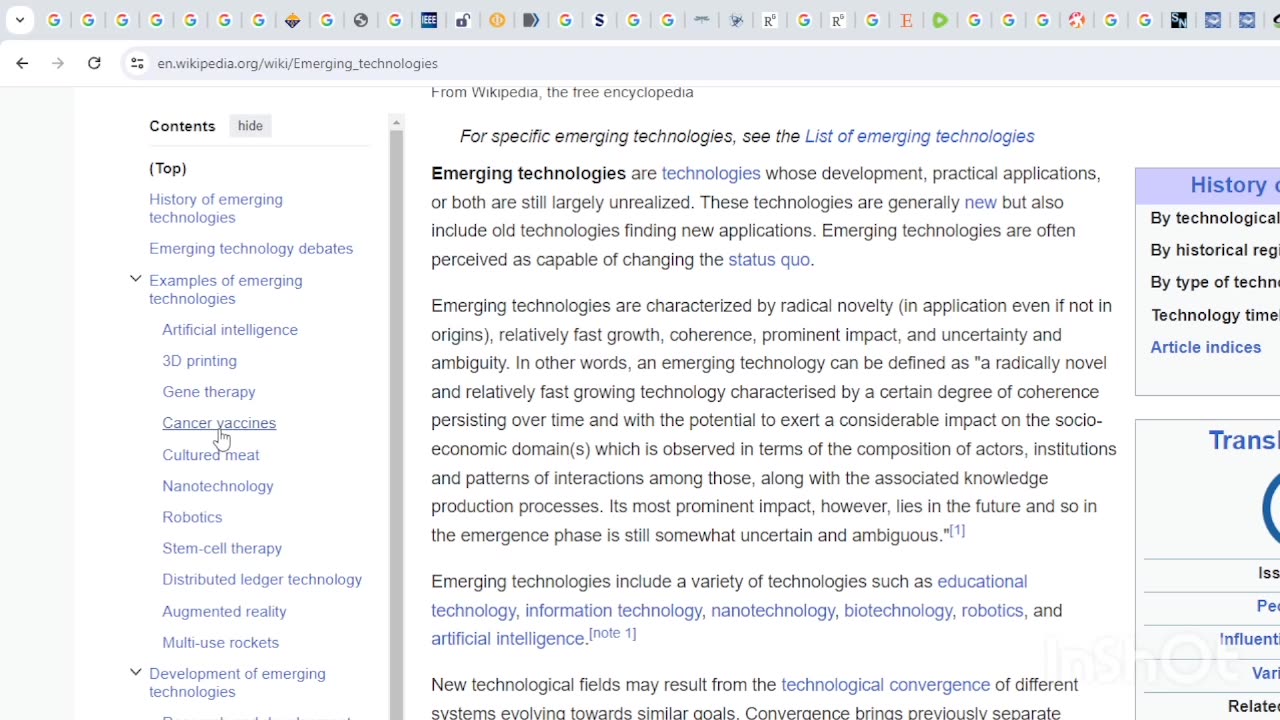Image resolution: width=1280 pixels, height=720 pixels.
Task: Jump to Cancer vaccines subsection
Action: [219, 423]
